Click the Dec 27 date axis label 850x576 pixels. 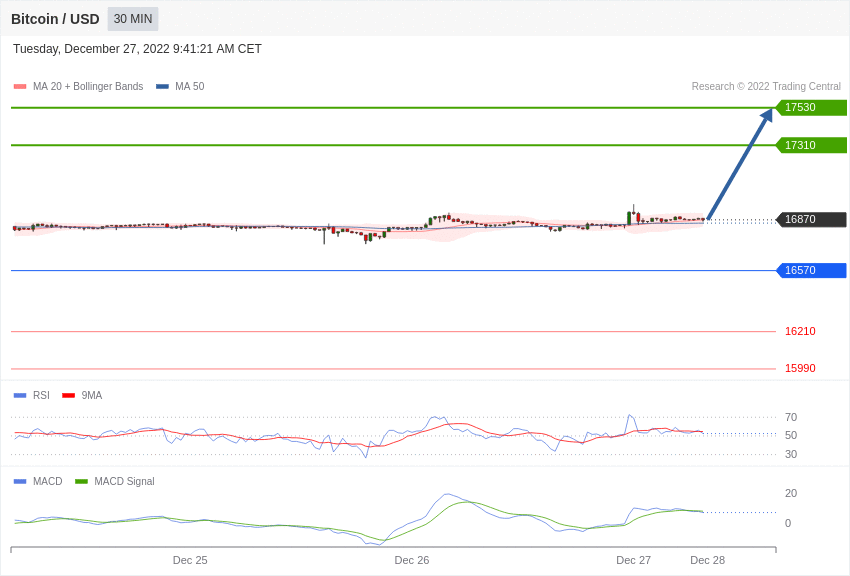click(634, 560)
